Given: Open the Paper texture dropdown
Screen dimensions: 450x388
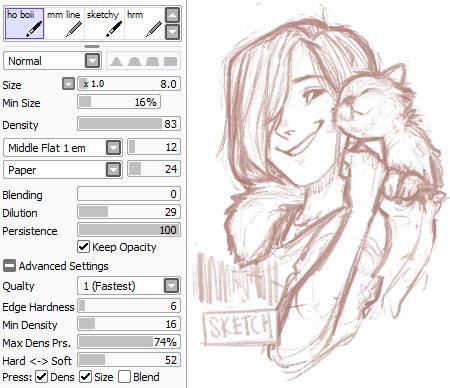Looking at the screenshot, I should tap(114, 170).
